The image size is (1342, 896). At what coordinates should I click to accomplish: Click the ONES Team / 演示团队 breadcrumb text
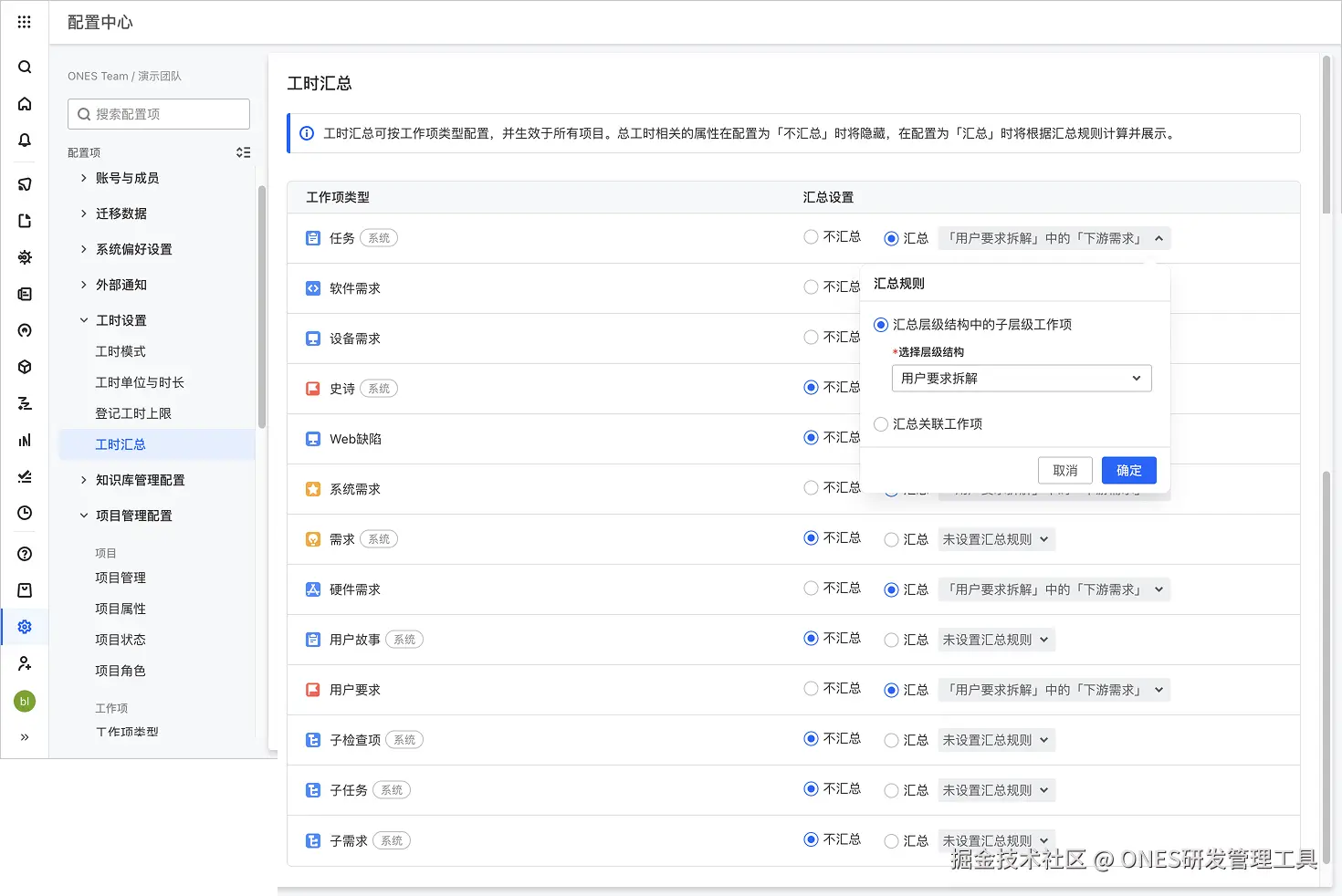click(x=124, y=76)
